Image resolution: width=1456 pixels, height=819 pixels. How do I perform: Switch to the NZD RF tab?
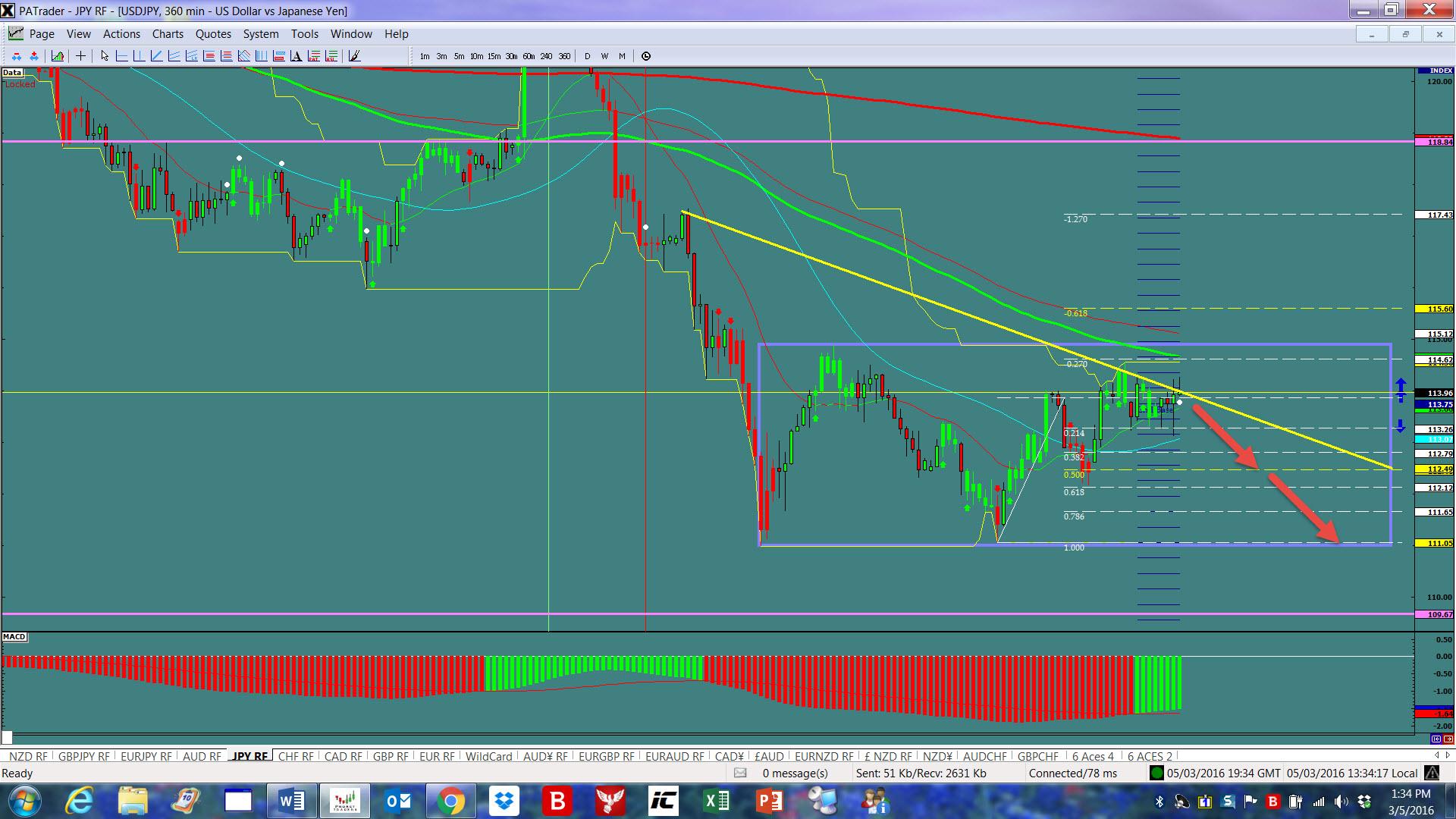[x=28, y=756]
